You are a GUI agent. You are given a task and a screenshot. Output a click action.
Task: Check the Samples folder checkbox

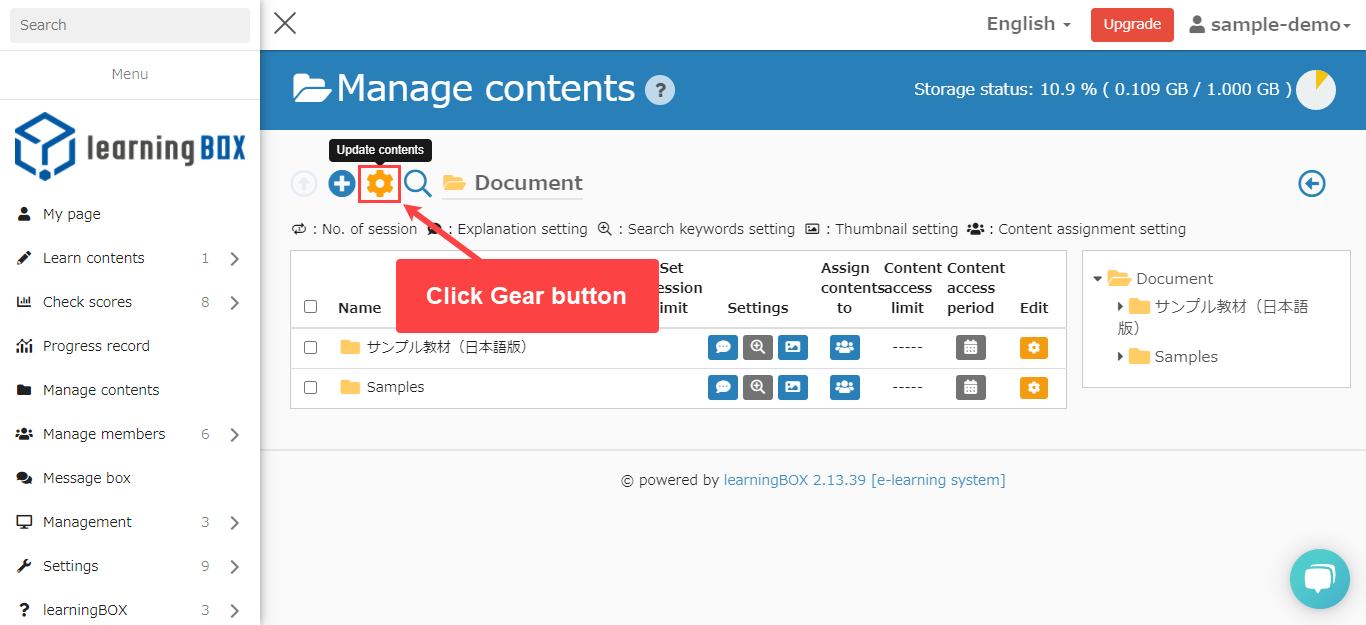click(310, 387)
